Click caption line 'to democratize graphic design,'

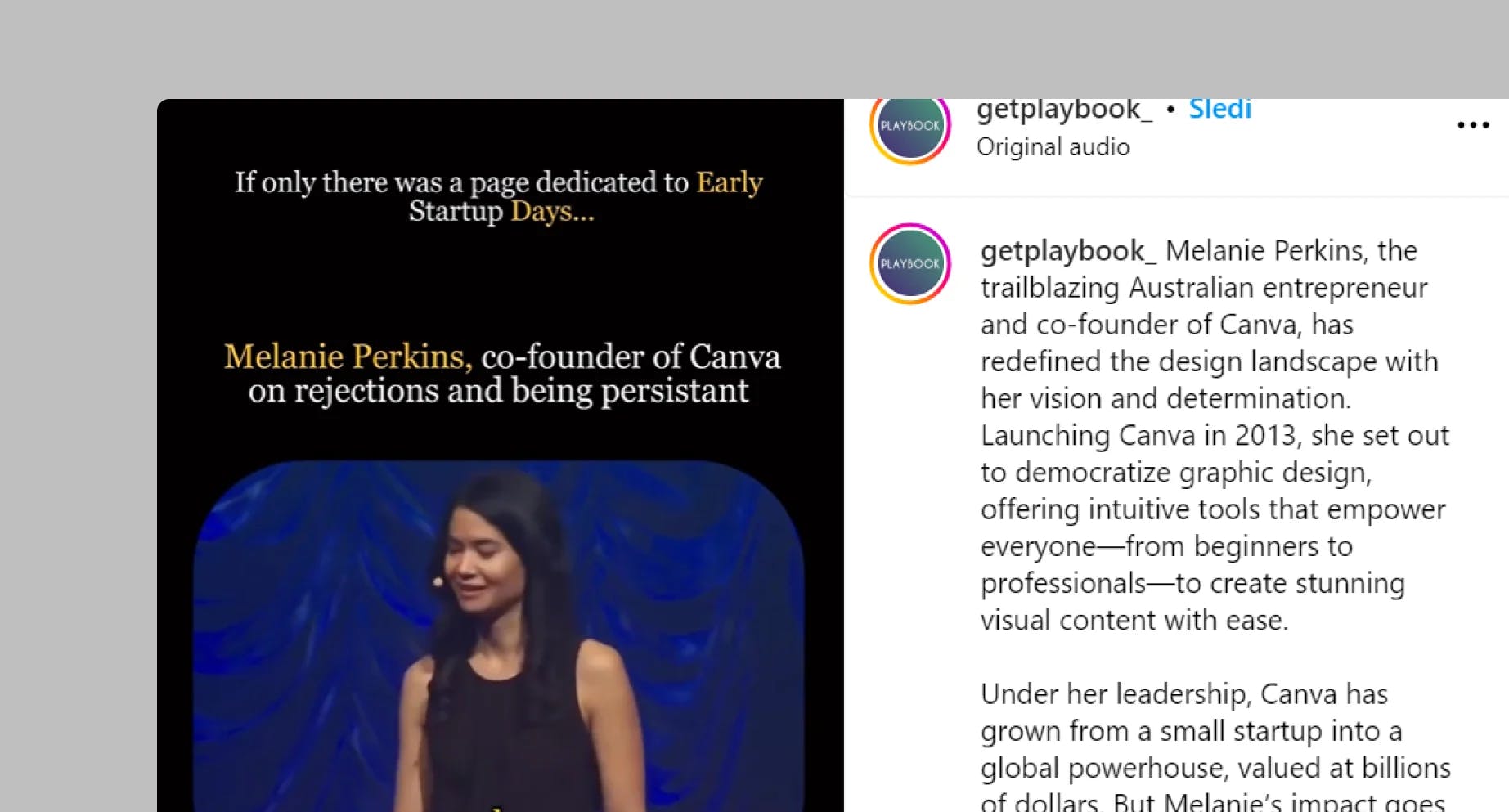(x=1176, y=473)
